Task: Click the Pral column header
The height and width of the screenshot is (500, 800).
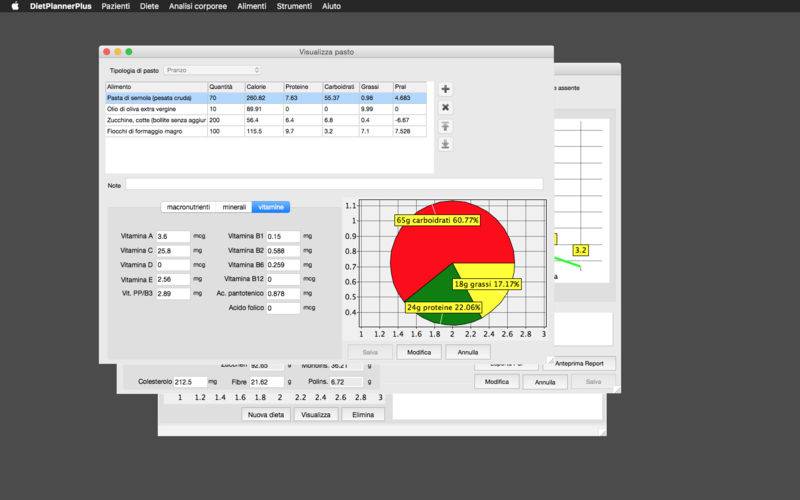Action: (410, 87)
